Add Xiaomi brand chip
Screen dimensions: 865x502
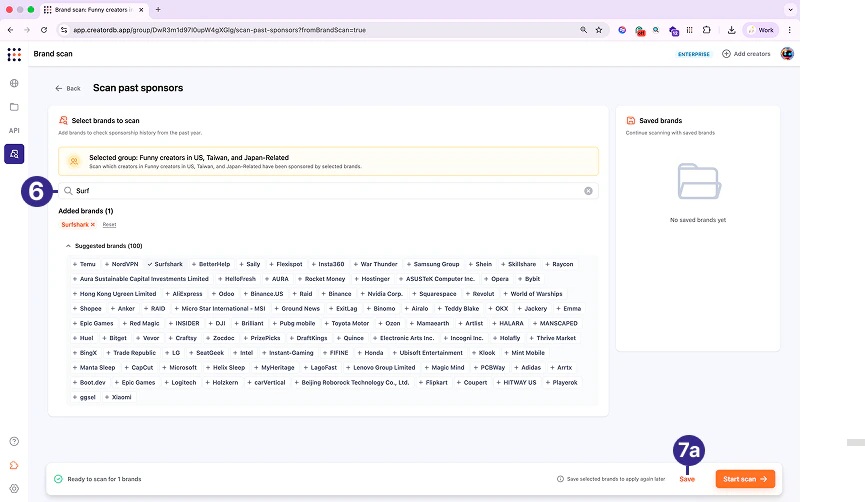click(118, 397)
